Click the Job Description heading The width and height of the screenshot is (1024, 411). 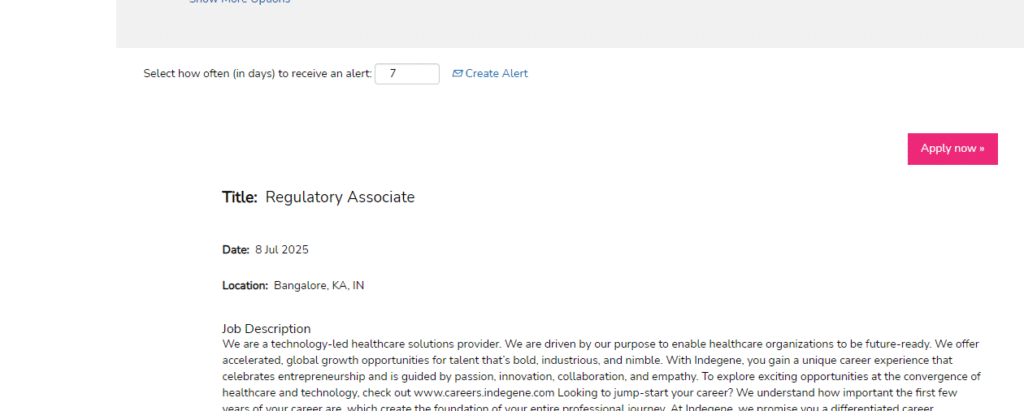[x=266, y=329]
